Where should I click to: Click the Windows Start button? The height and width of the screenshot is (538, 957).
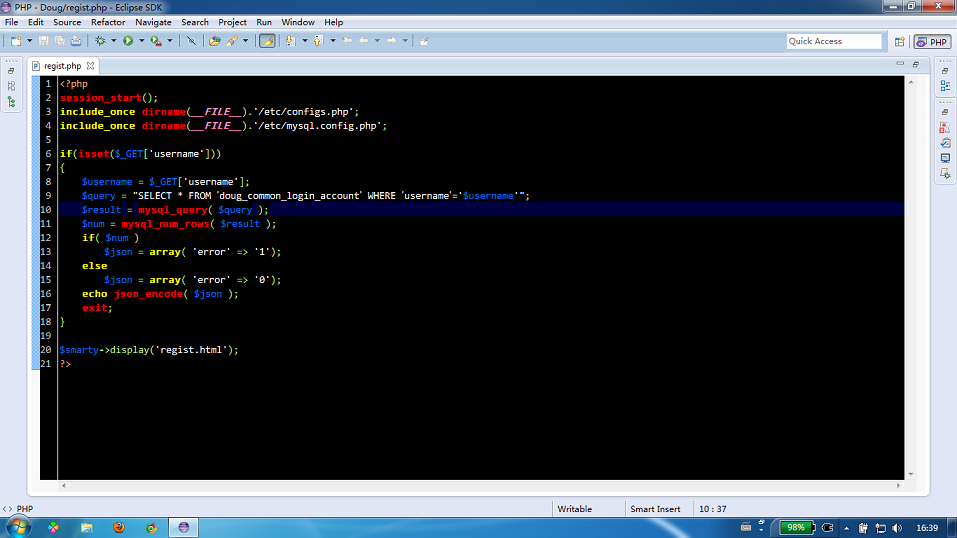18,527
